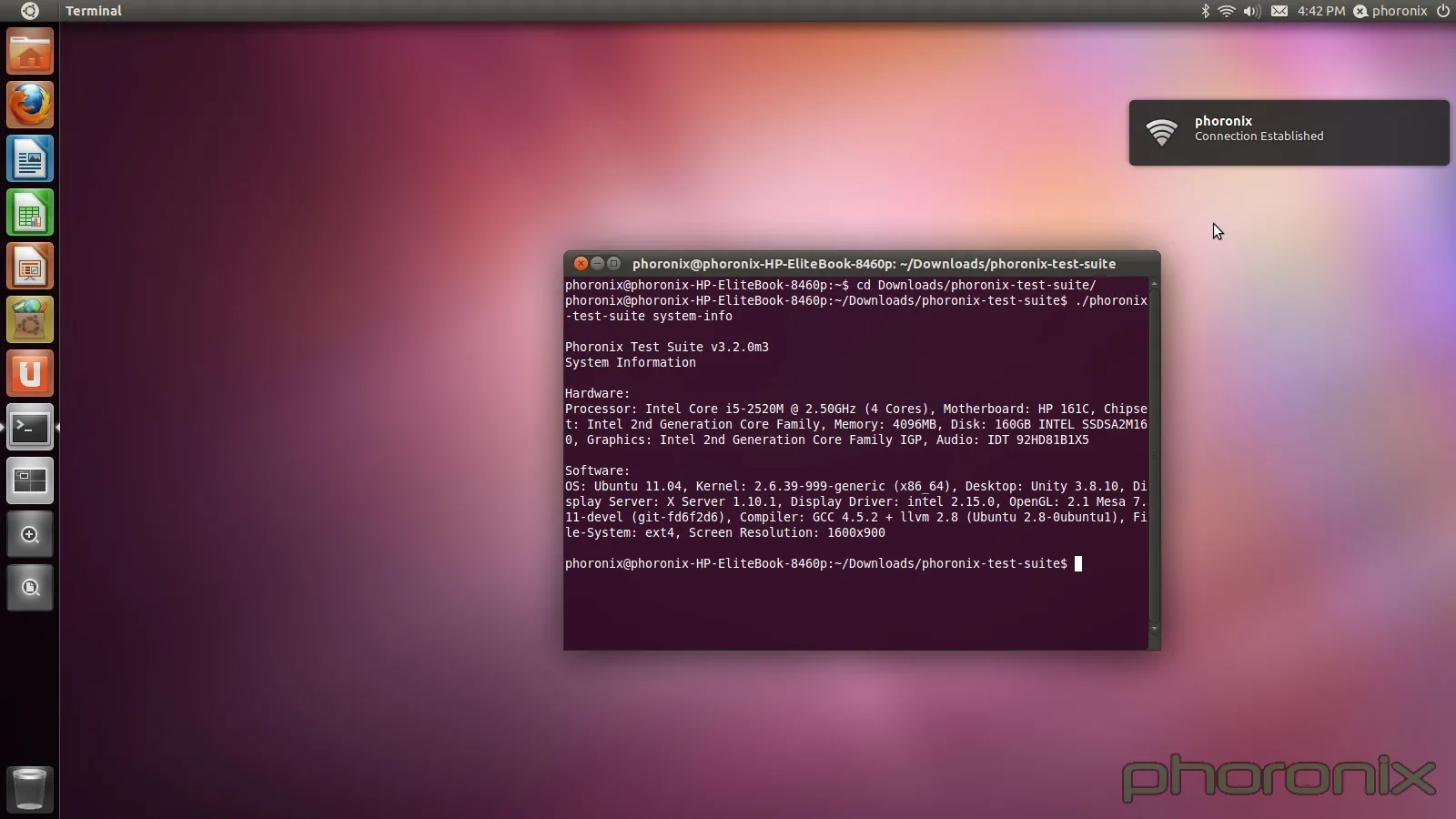Screen dimensions: 1456x819
Task: Open Ubuntu Software Center launcher icon
Action: point(30,320)
